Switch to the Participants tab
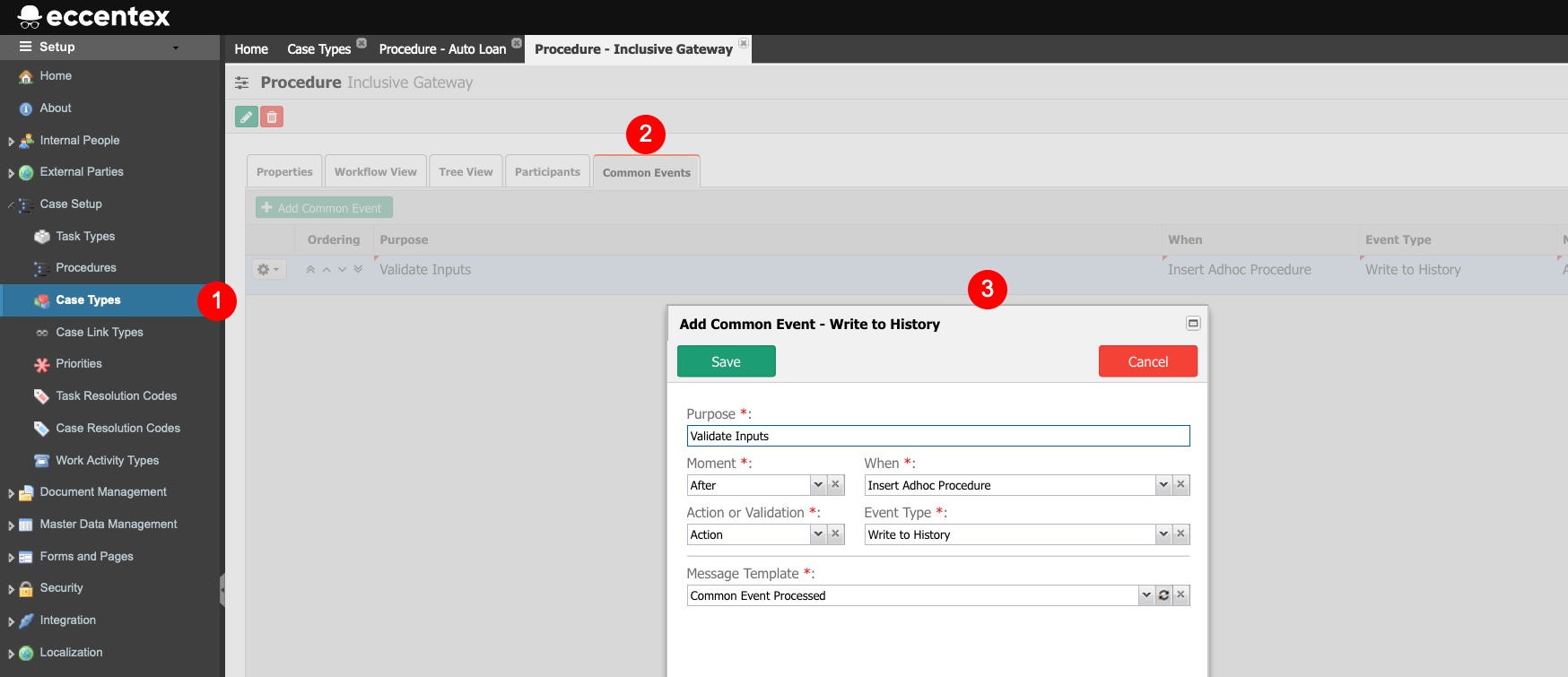This screenshot has width=1568, height=677. click(x=547, y=171)
